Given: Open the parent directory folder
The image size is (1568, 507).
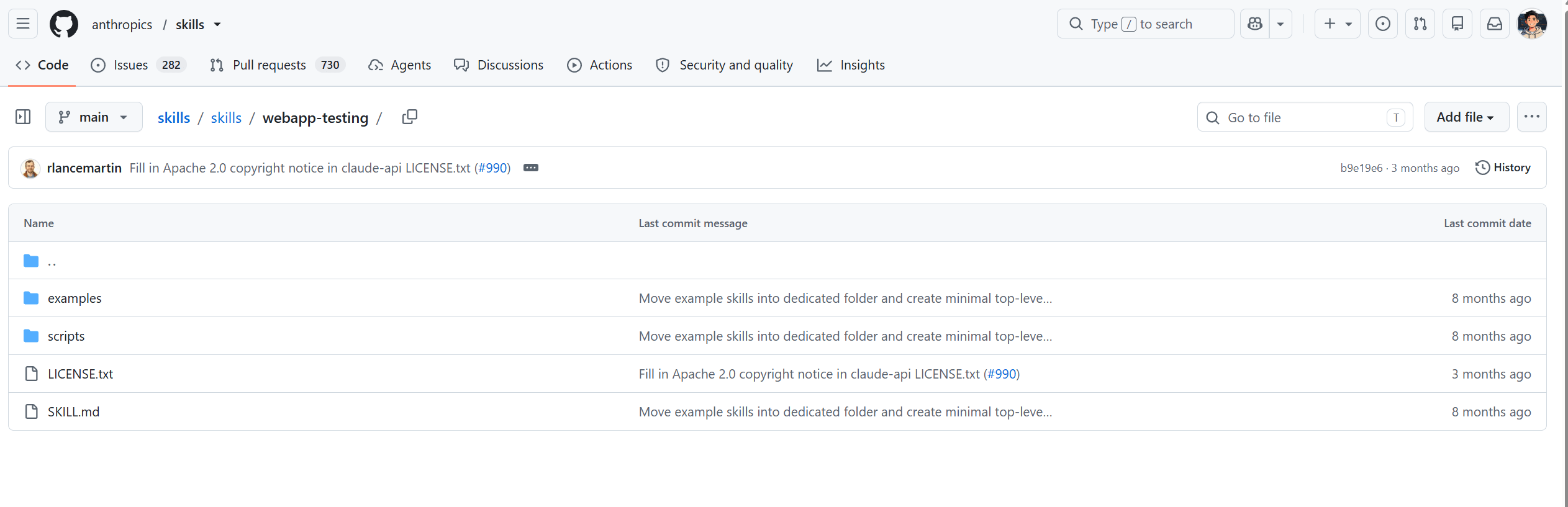Looking at the screenshot, I should [52, 261].
